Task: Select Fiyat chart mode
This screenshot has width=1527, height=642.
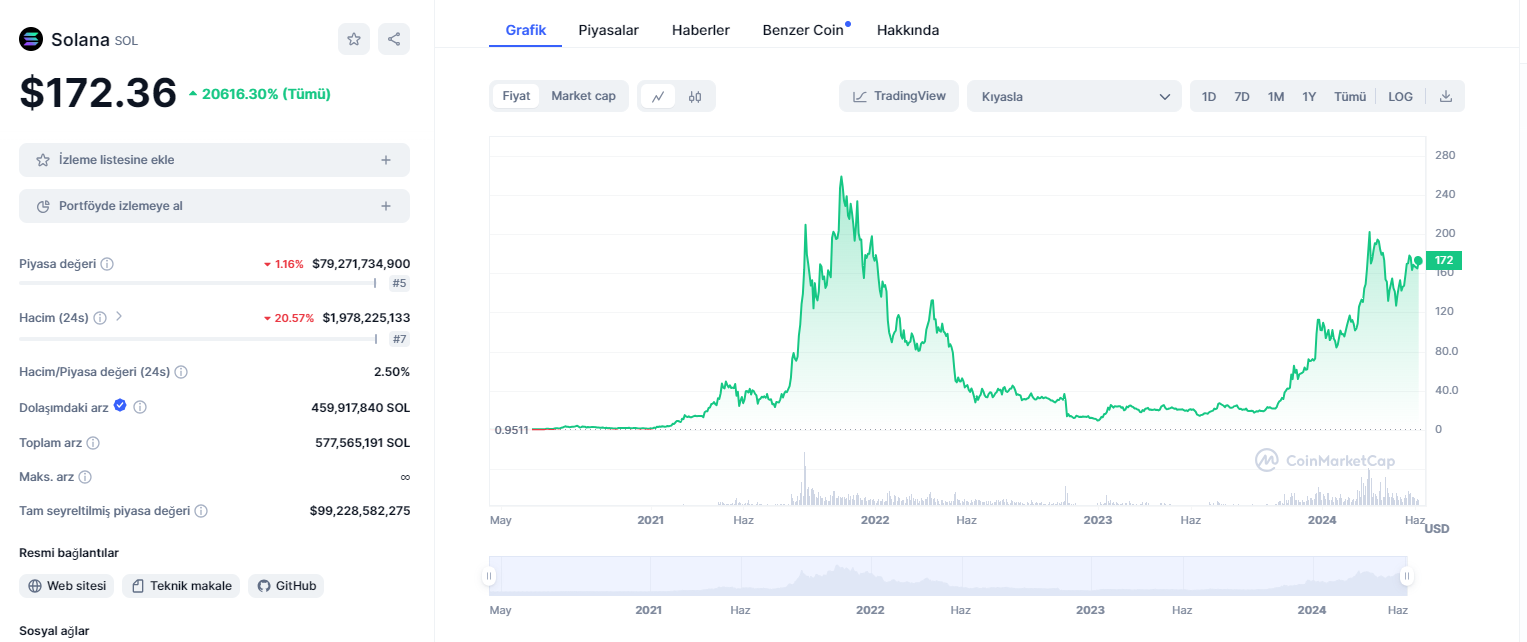Action: [516, 96]
